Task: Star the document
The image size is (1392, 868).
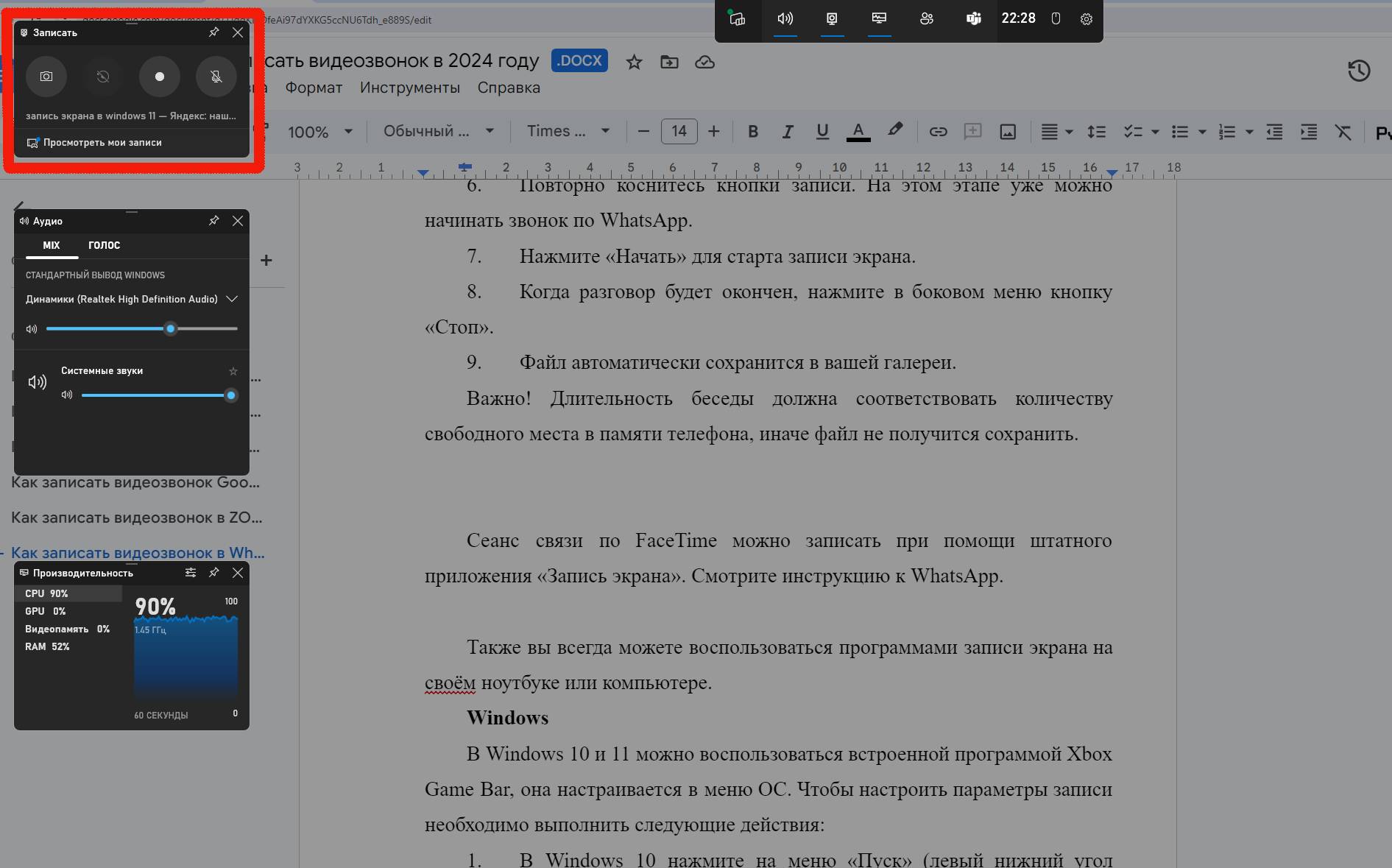Action: coord(634,62)
